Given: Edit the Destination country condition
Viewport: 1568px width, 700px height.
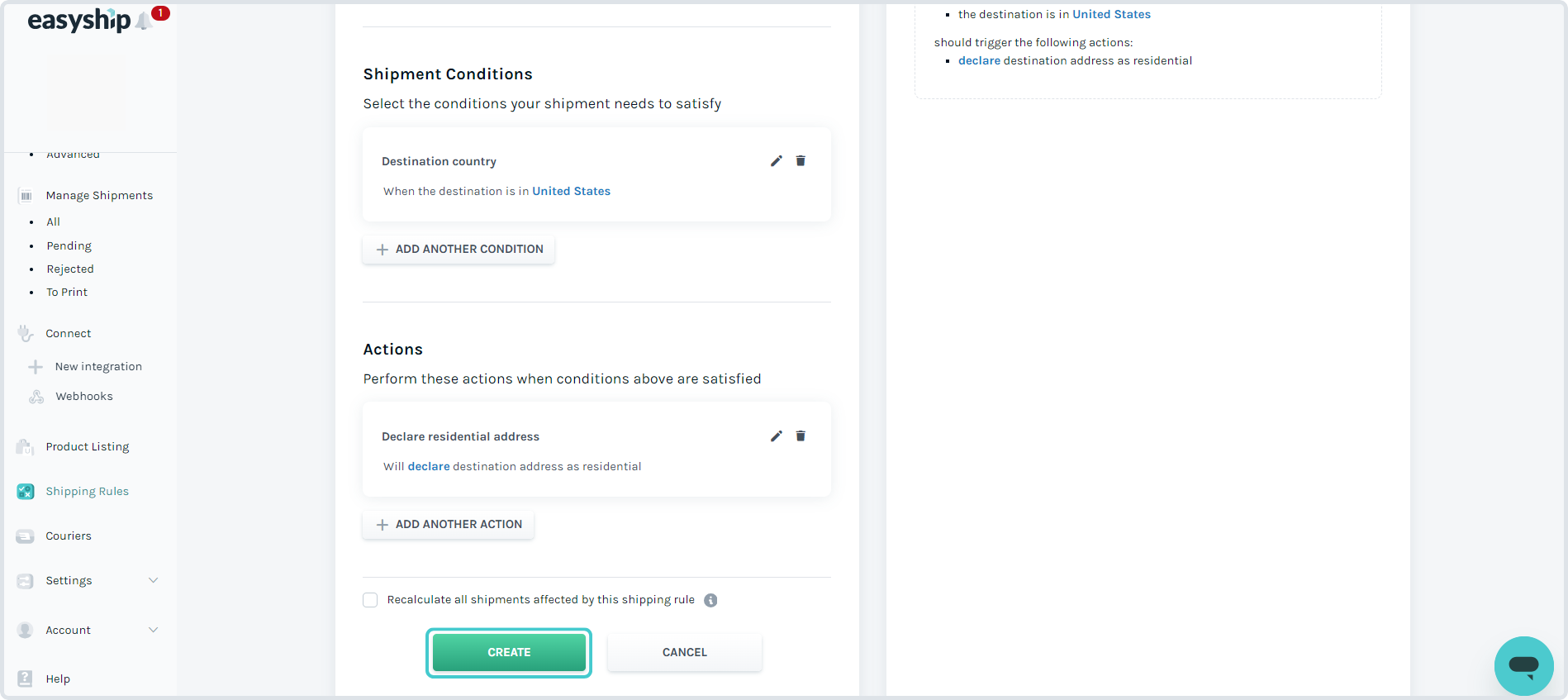Looking at the screenshot, I should coord(776,161).
